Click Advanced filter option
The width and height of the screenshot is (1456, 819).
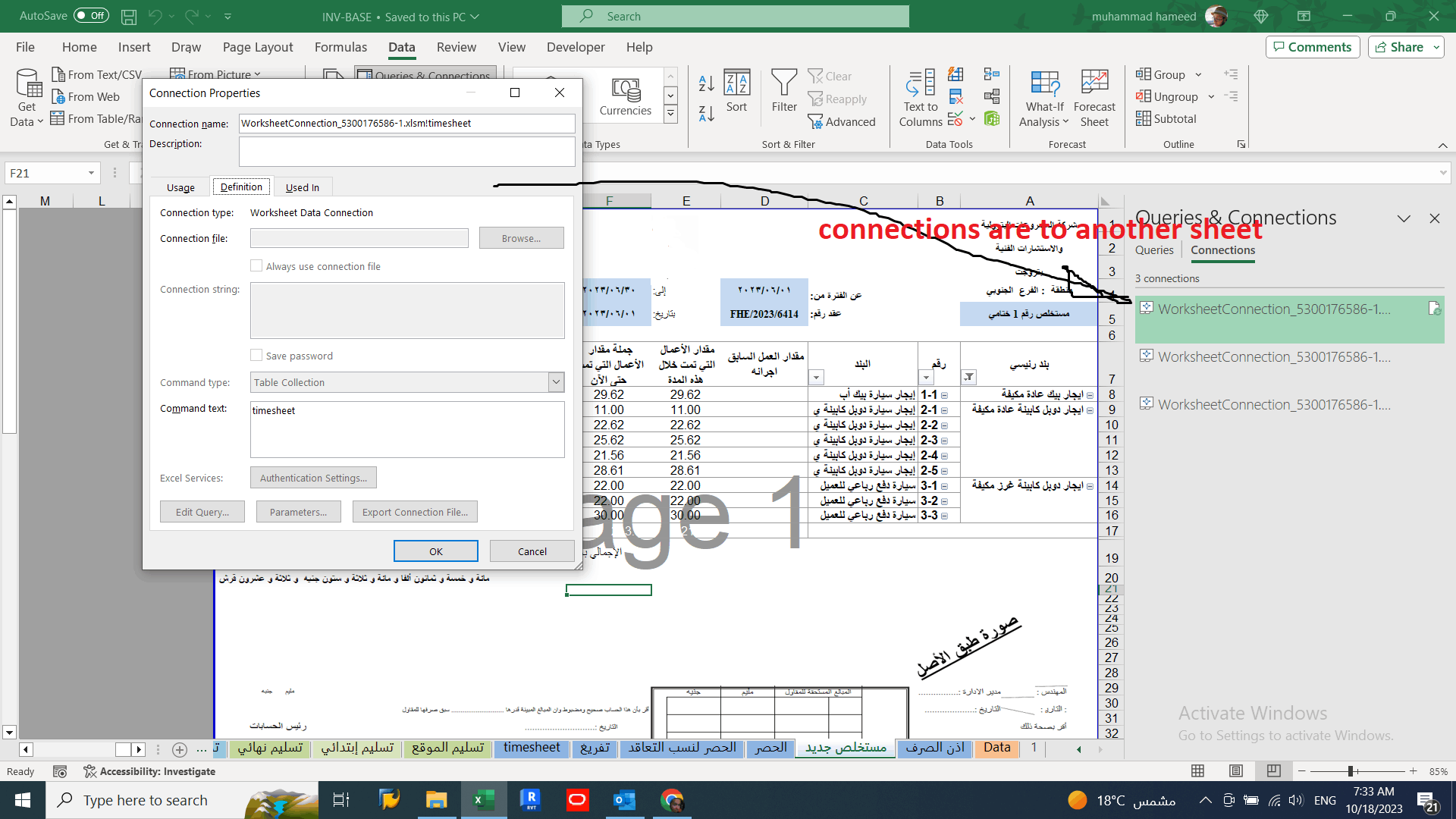pyautogui.click(x=842, y=121)
